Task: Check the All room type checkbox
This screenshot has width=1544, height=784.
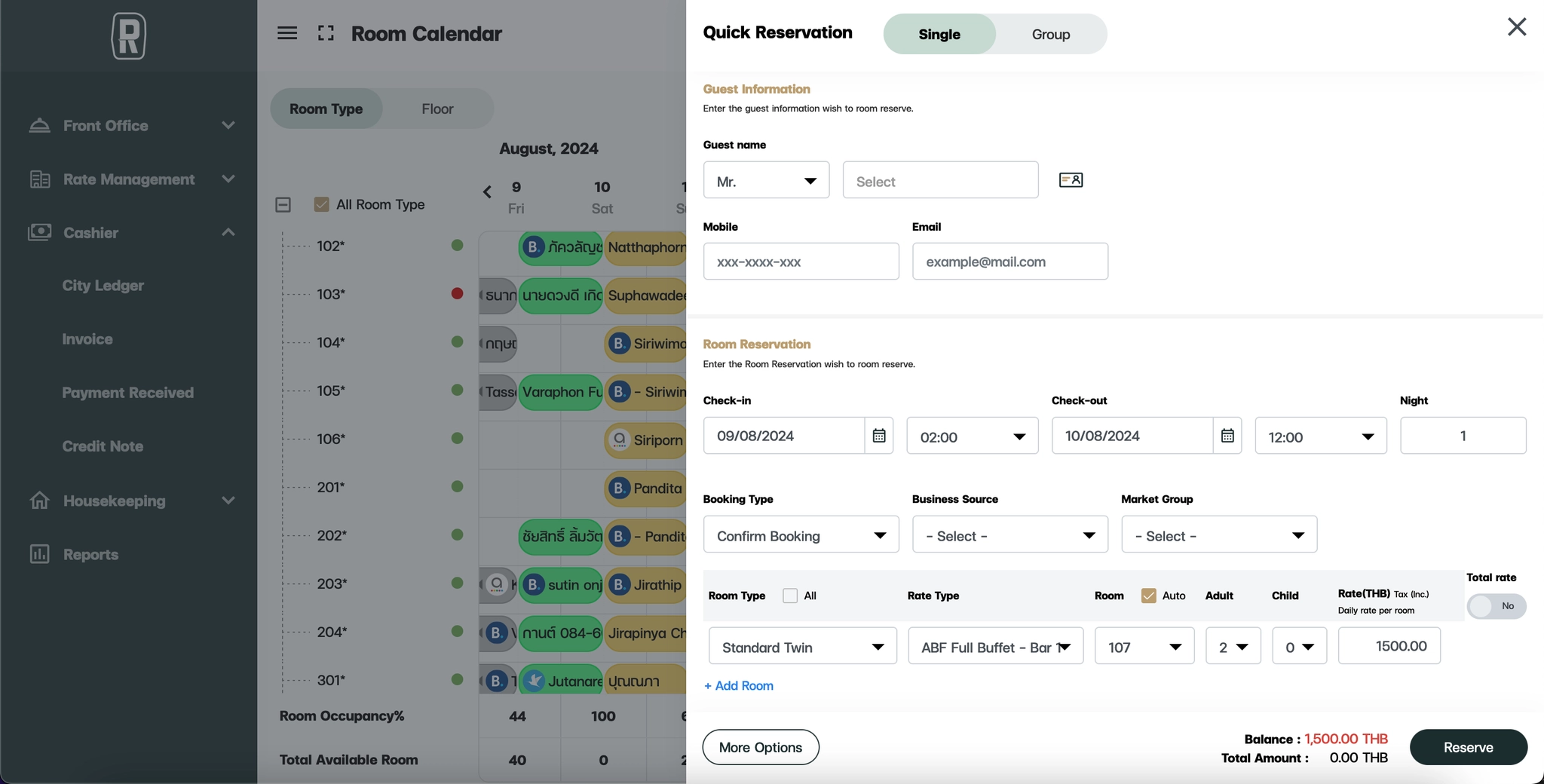Action: point(790,596)
